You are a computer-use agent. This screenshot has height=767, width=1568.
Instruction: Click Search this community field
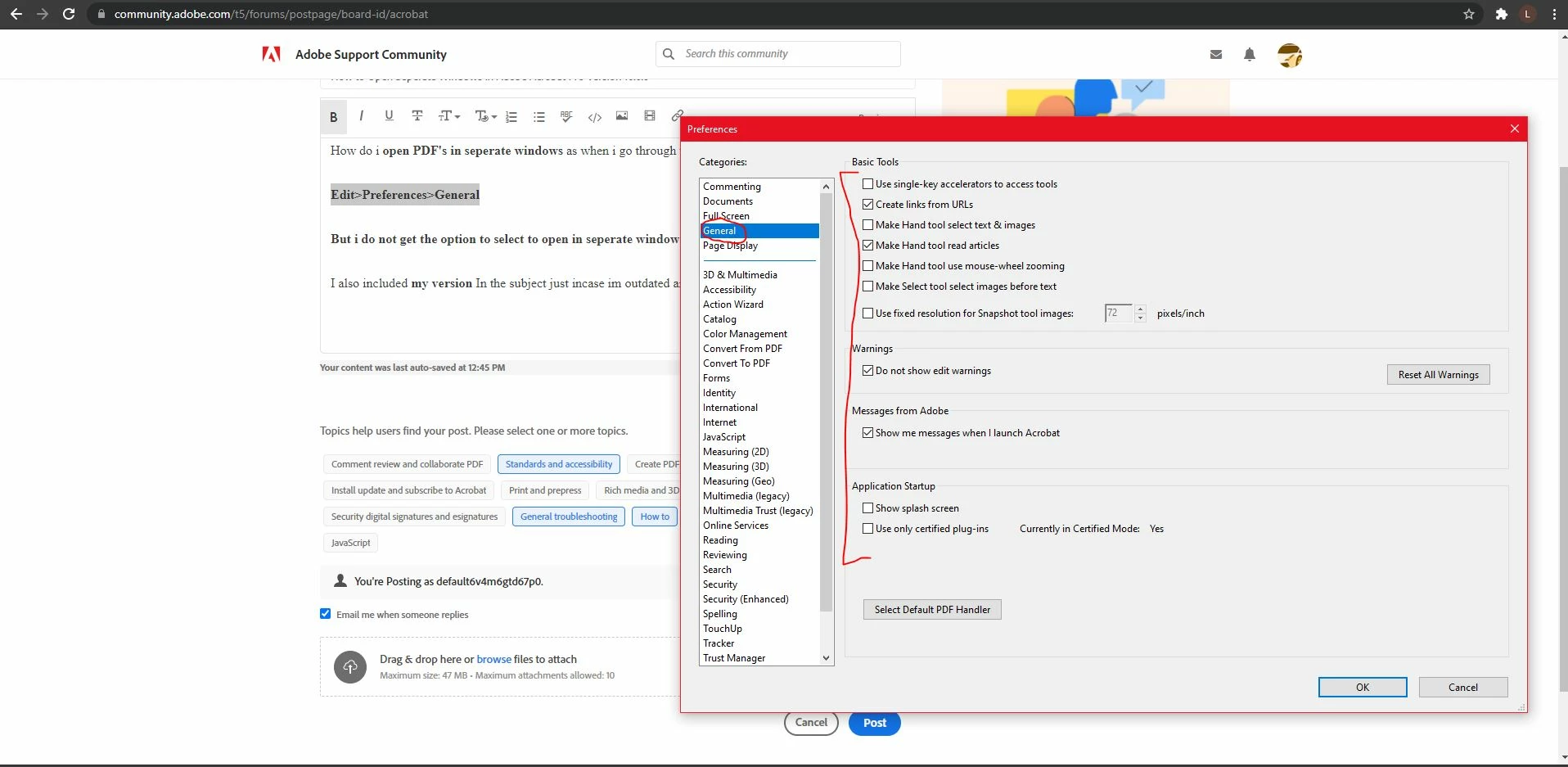777,54
